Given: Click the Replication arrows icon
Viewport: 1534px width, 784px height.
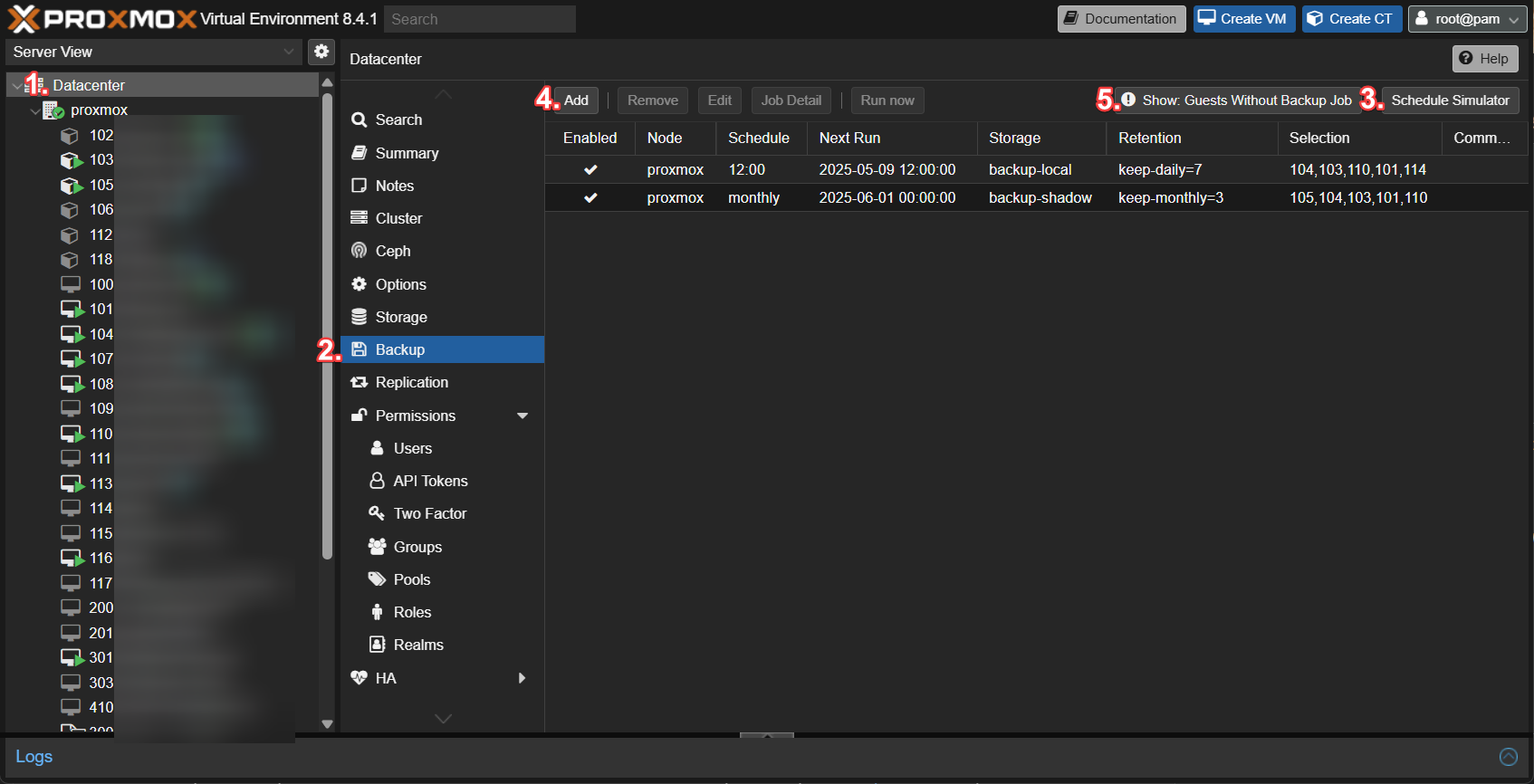Looking at the screenshot, I should click(360, 382).
